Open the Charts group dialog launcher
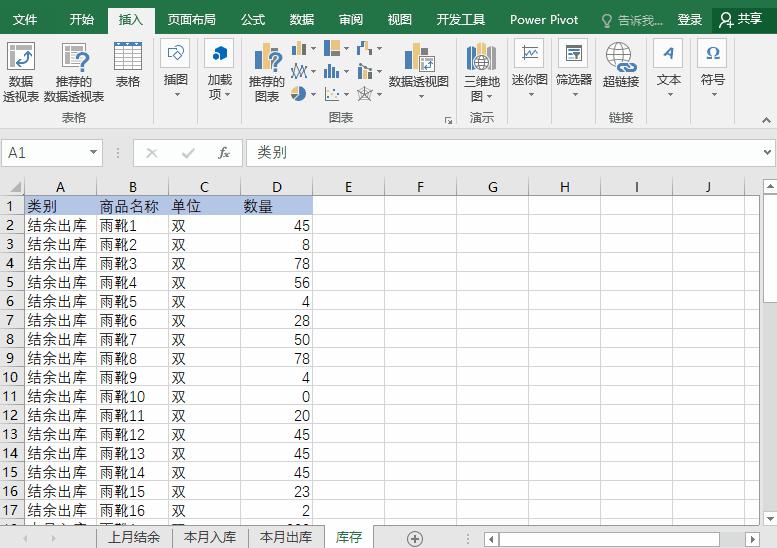Screen dimensions: 777x548 (448, 120)
